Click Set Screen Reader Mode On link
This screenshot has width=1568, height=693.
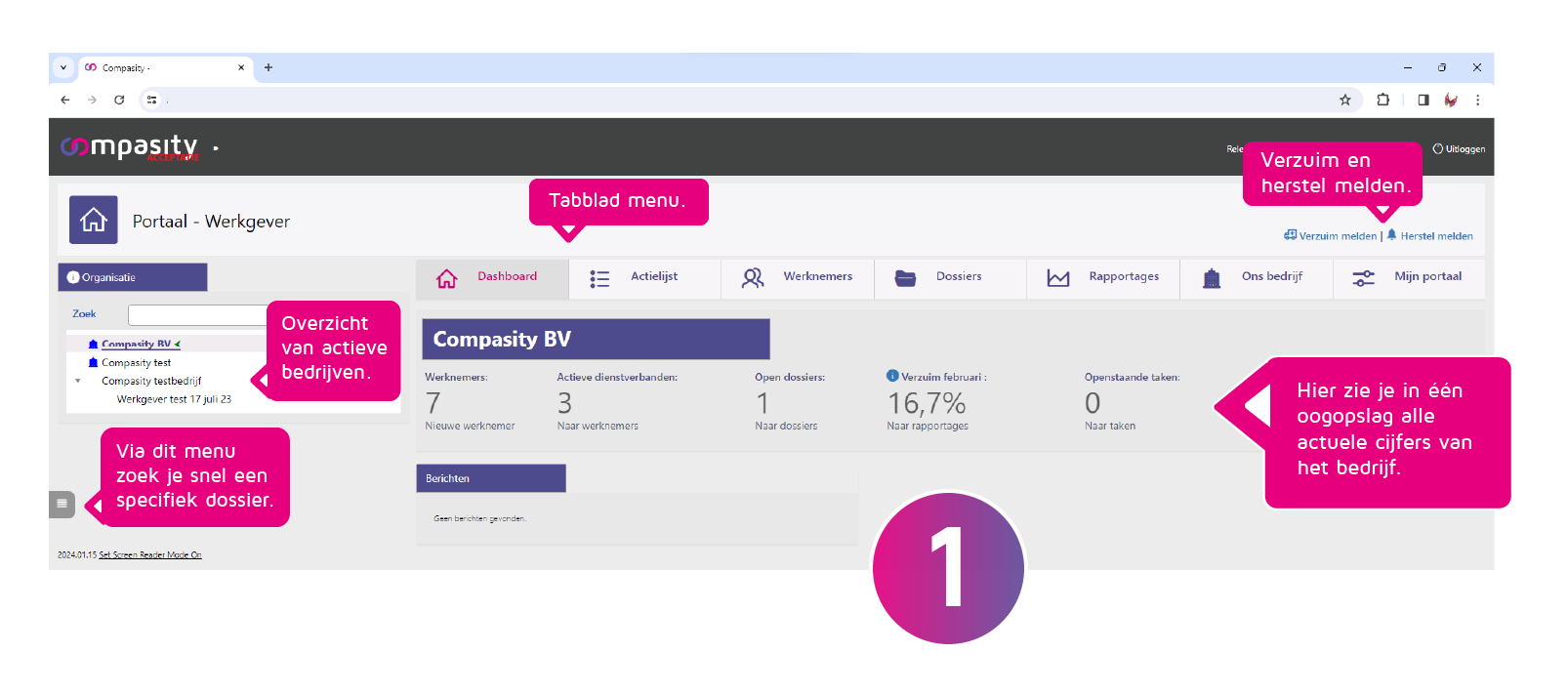pyautogui.click(x=150, y=554)
